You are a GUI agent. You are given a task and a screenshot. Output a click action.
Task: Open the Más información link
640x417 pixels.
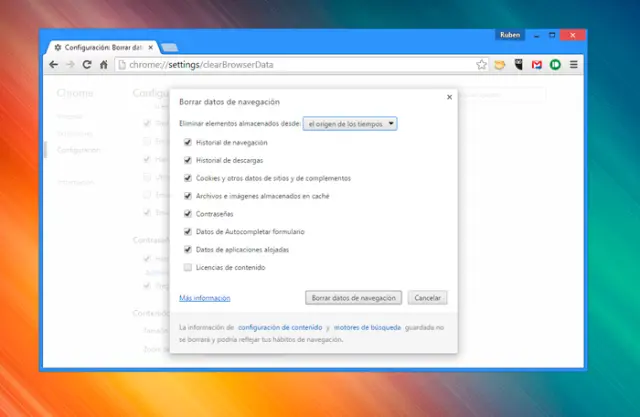pyautogui.click(x=204, y=298)
